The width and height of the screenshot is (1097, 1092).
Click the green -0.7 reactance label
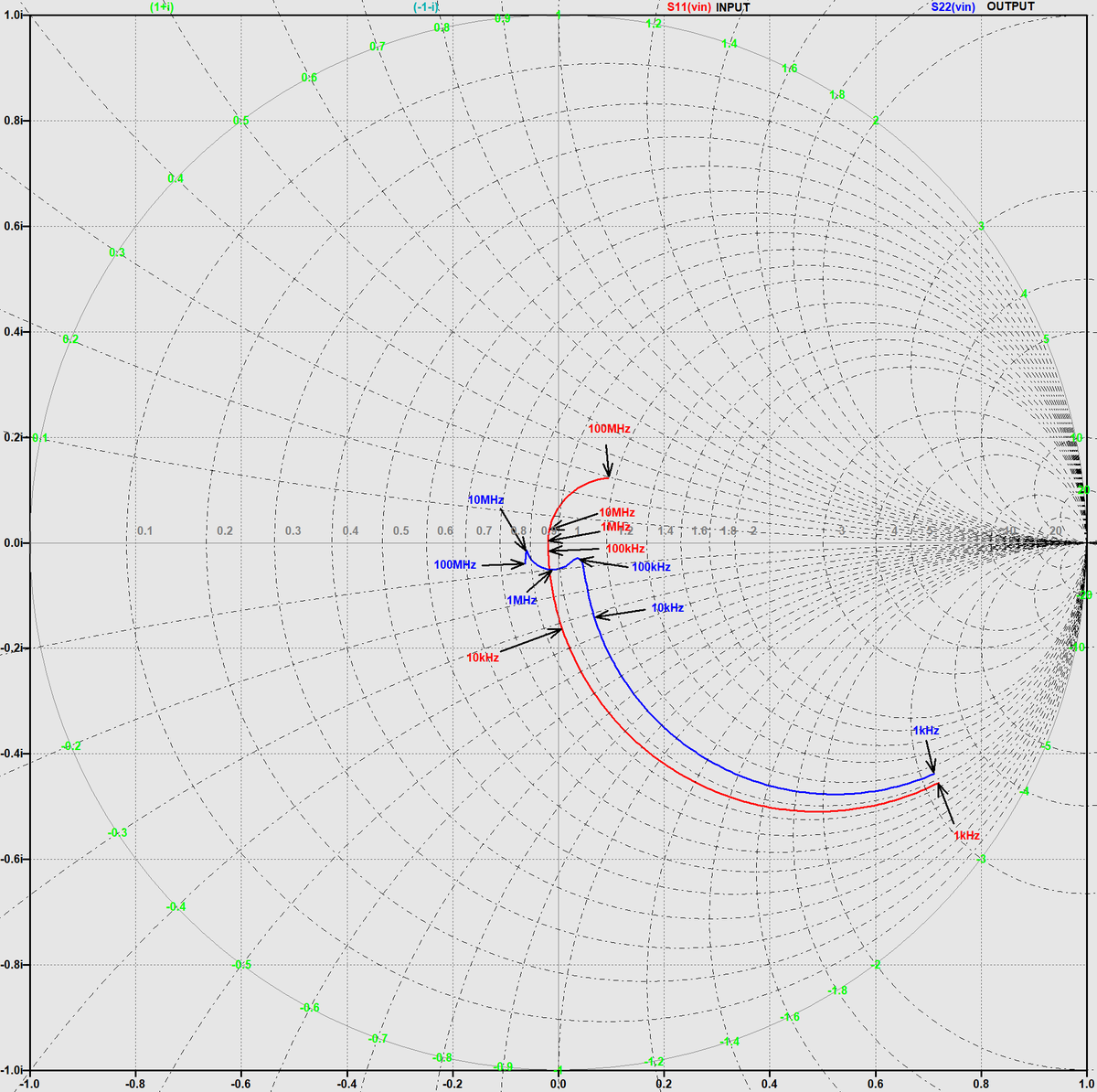click(x=378, y=1039)
